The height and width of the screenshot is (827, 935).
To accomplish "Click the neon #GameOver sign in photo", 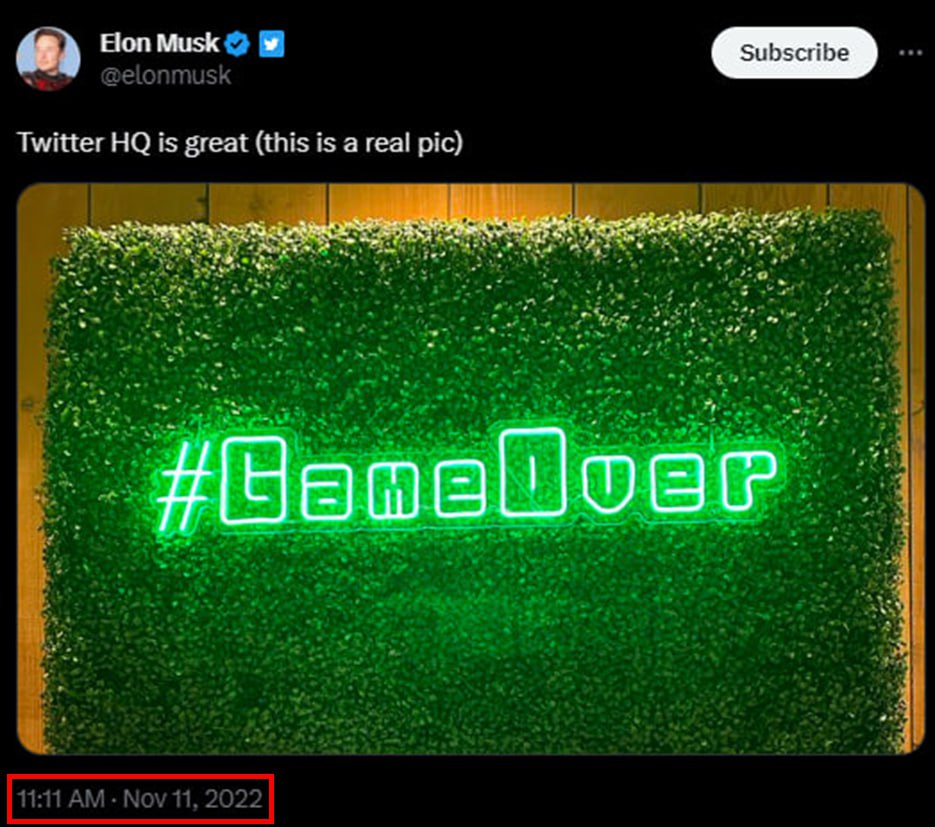I will [469, 482].
